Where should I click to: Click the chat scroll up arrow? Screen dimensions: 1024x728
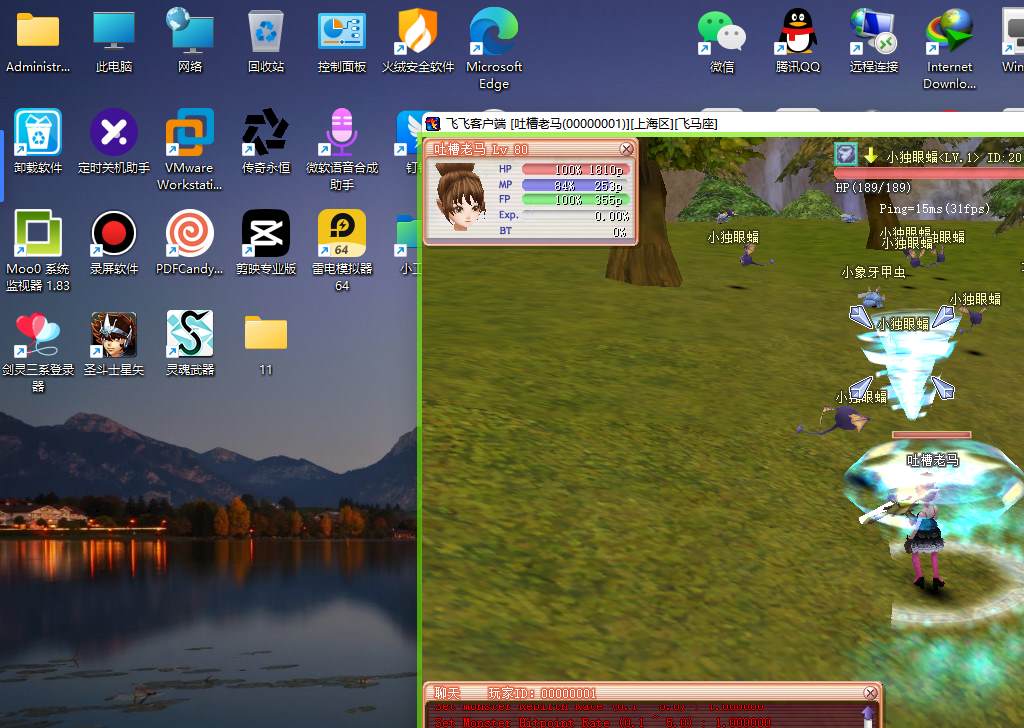click(868, 714)
